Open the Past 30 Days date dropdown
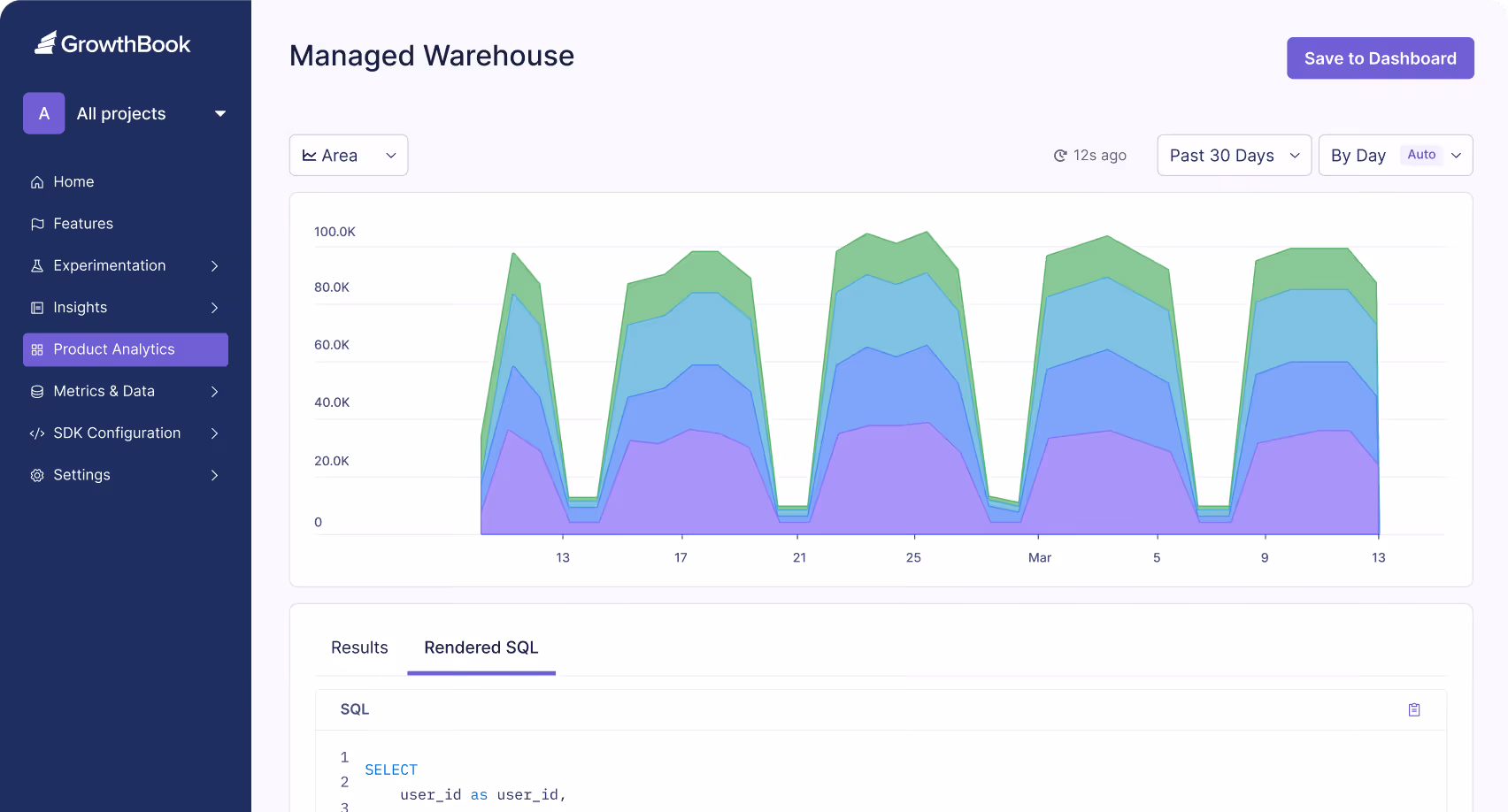 (1234, 155)
